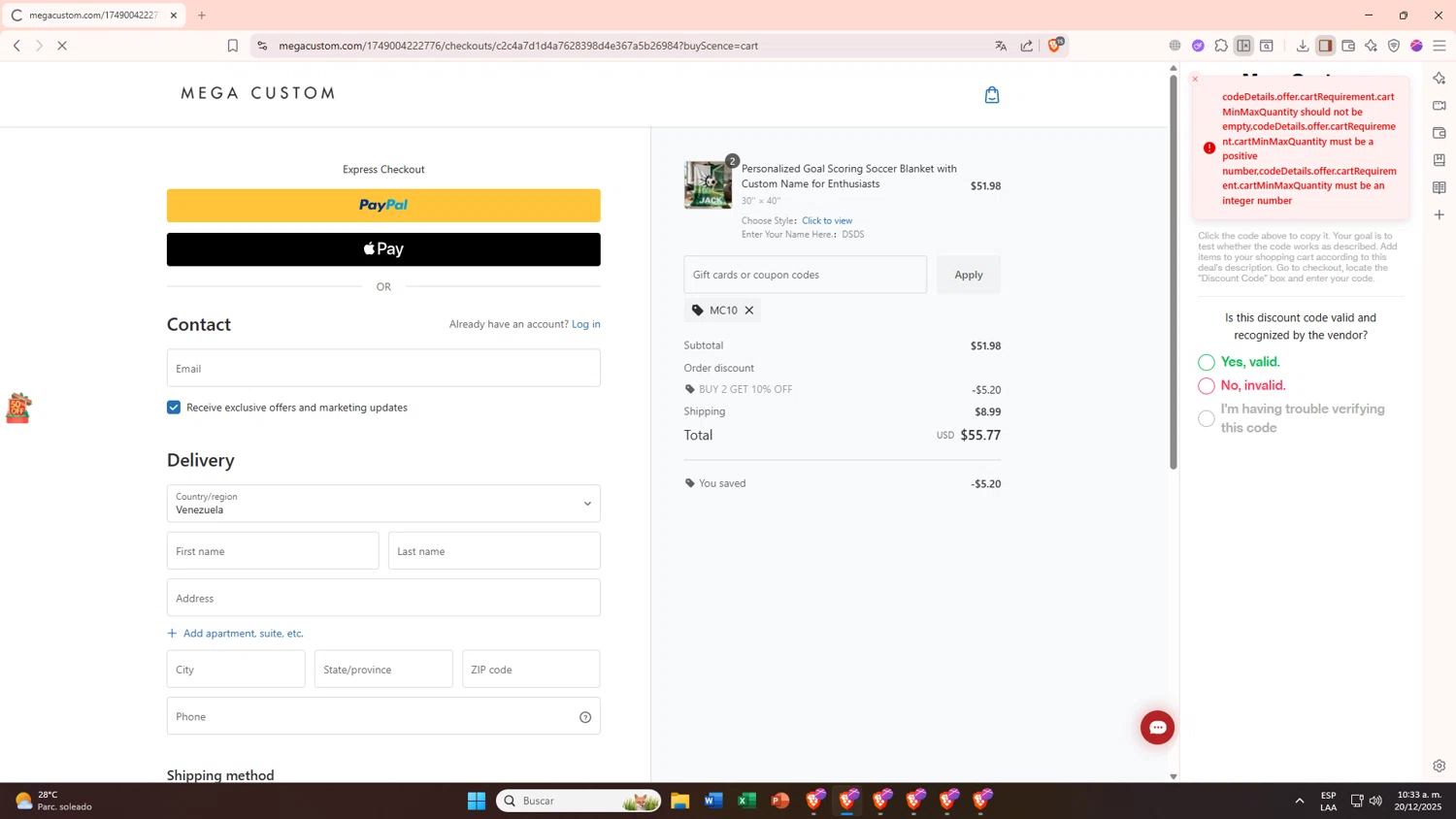Viewport: 1456px width, 819px height.
Task: Click the Apply coupon button
Action: (969, 275)
